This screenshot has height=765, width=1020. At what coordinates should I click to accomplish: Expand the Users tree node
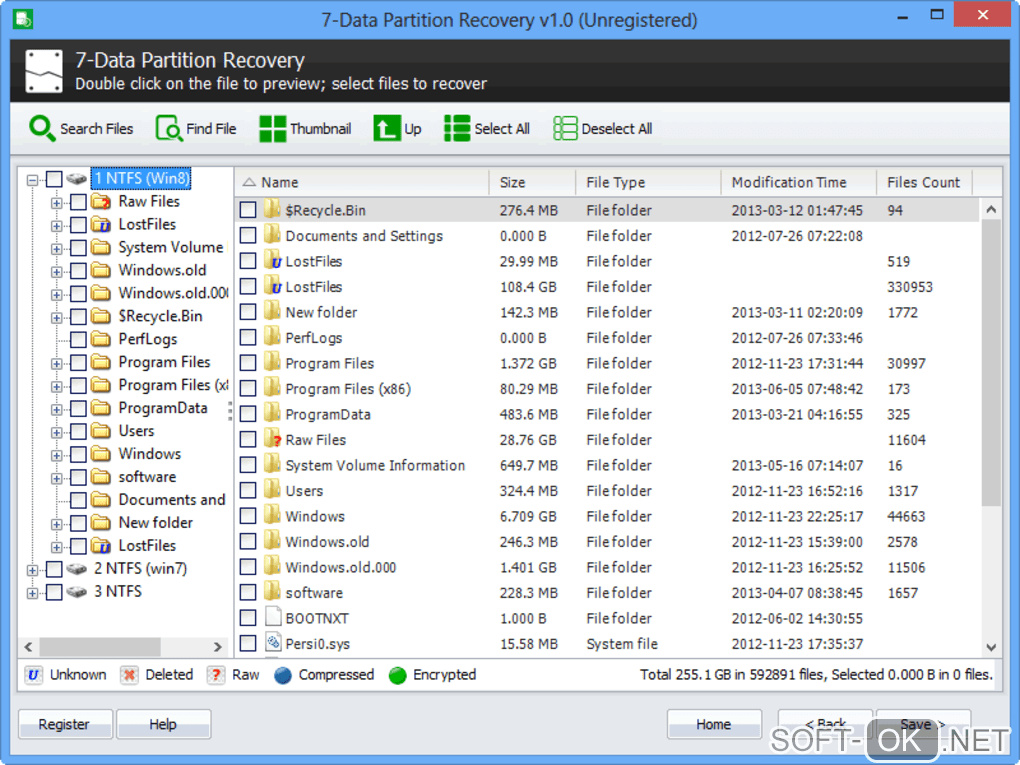point(57,433)
